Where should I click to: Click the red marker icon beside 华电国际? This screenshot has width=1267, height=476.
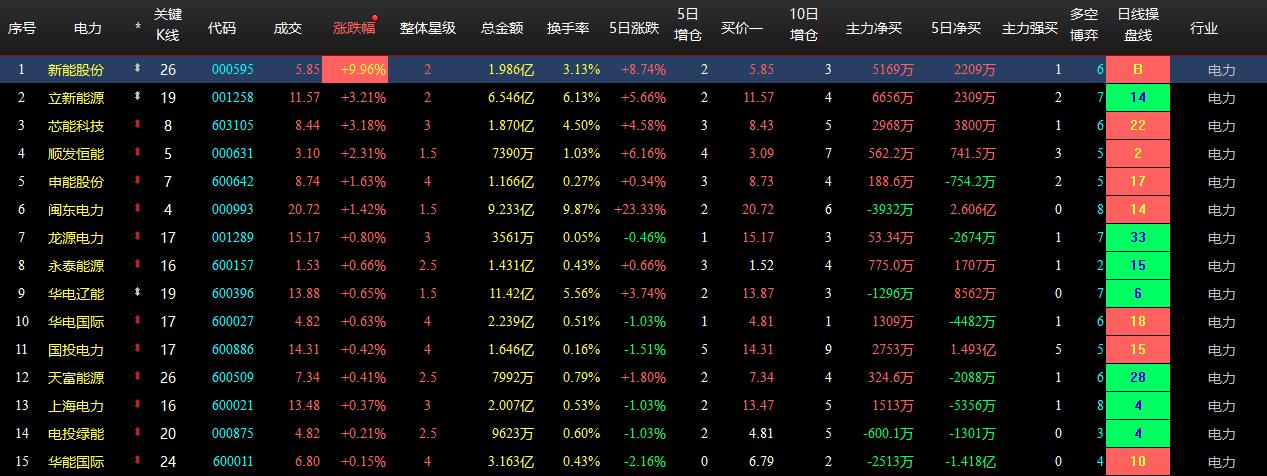(137, 322)
